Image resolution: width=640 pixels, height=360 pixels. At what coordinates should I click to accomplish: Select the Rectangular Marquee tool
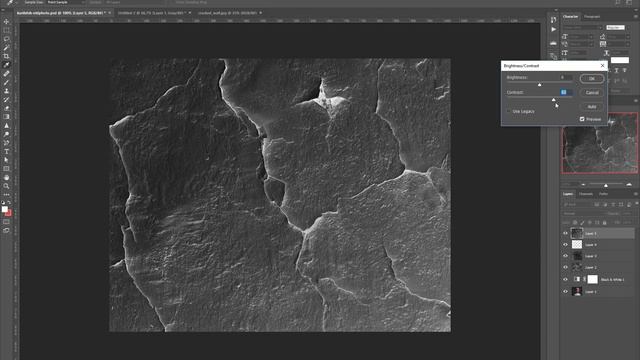pyautogui.click(x=6, y=30)
